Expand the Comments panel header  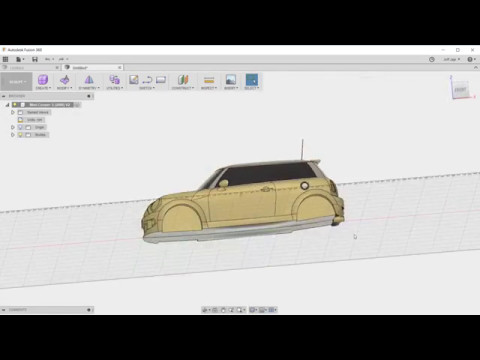[3, 310]
